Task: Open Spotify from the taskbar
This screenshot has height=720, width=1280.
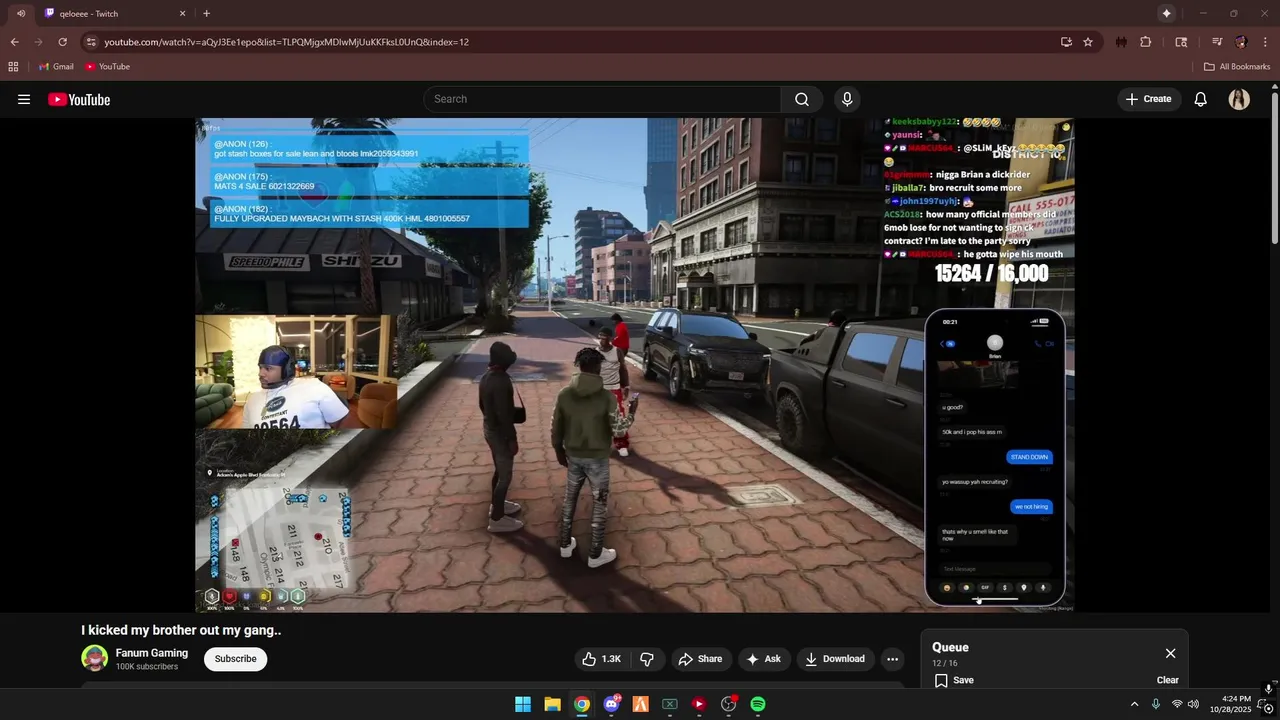Action: point(758,704)
